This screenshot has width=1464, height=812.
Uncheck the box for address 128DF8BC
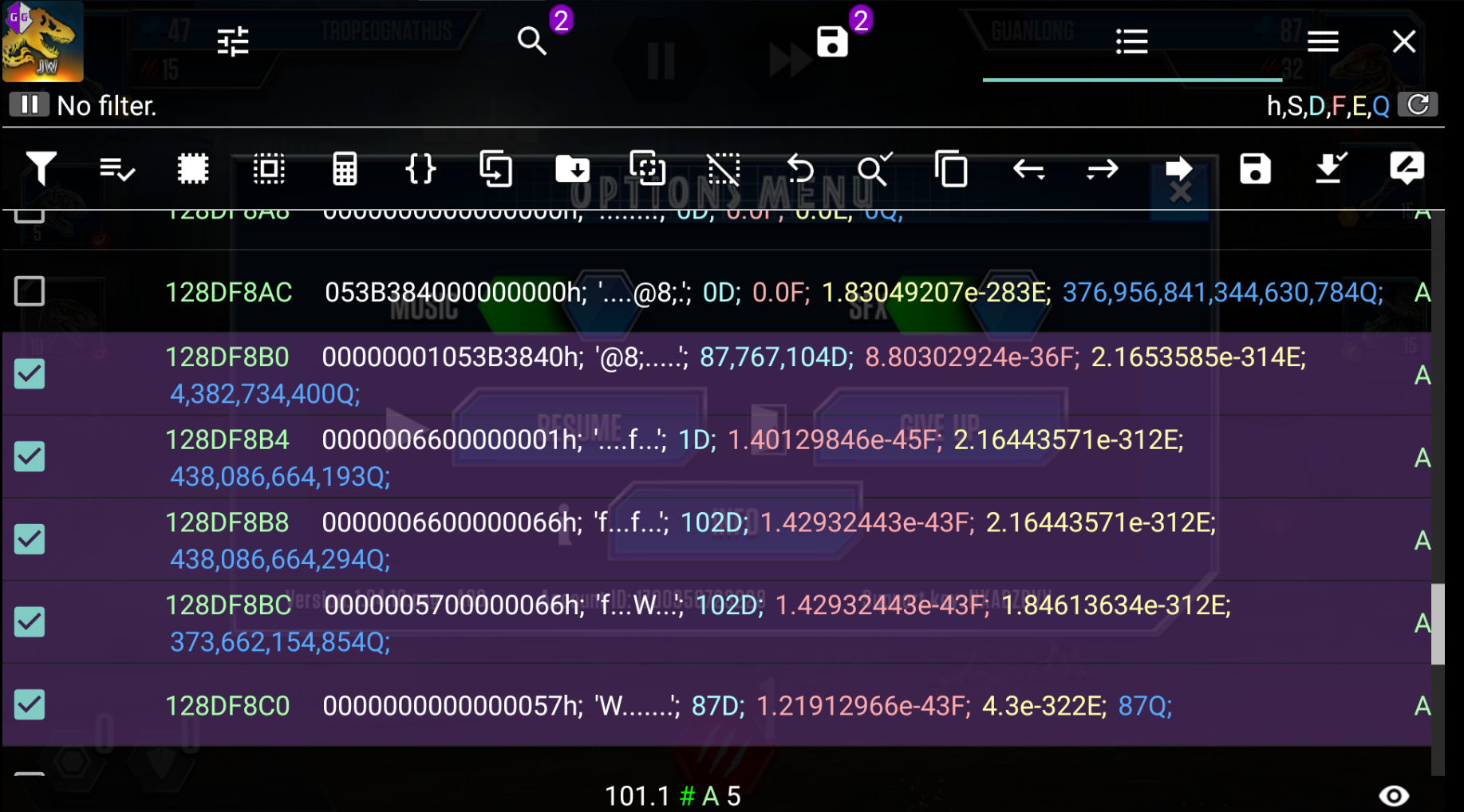pos(30,621)
